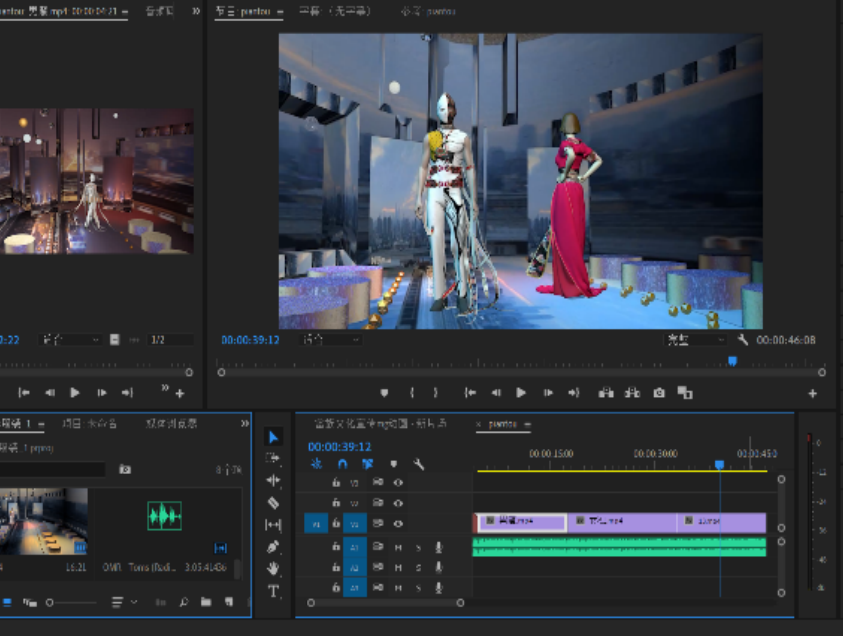Open Program monitor playback resolution dropdown
Image resolution: width=843 pixels, height=639 pixels.
click(x=696, y=340)
